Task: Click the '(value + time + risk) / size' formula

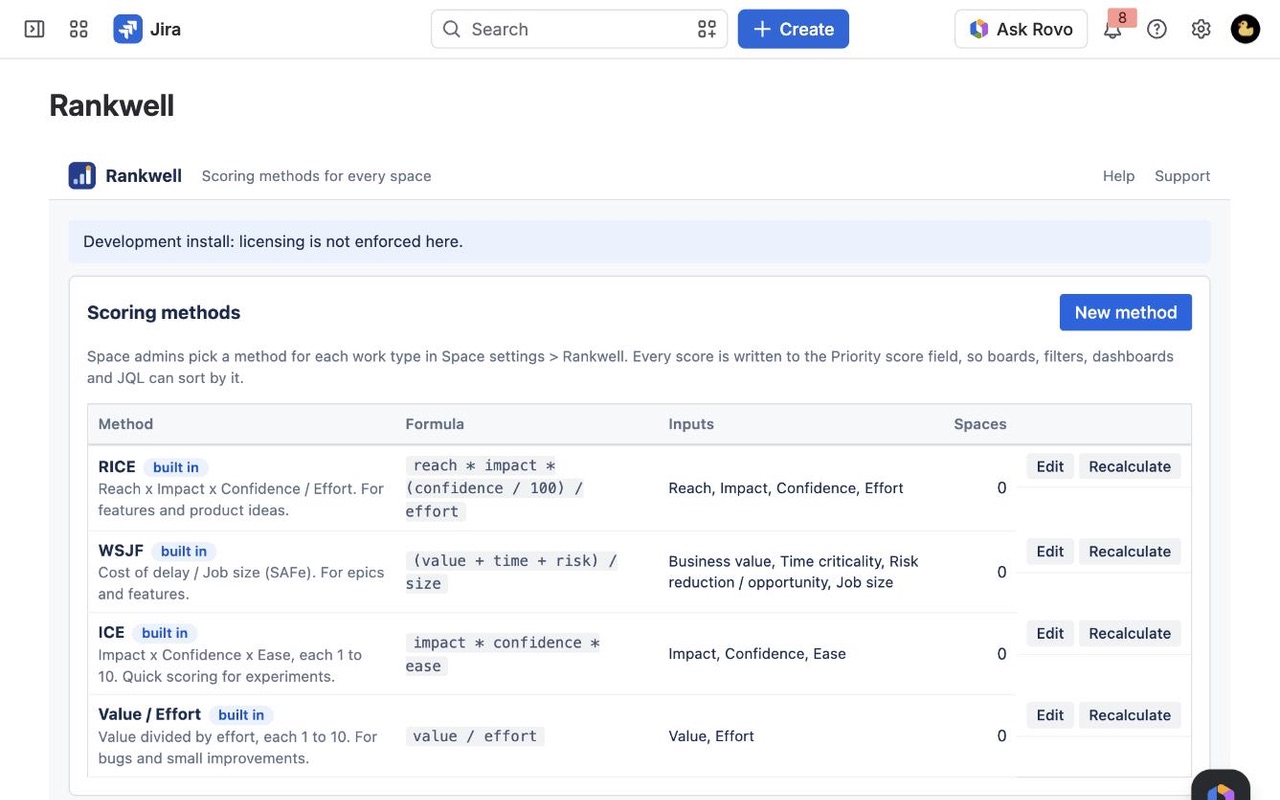Action: [x=511, y=572]
